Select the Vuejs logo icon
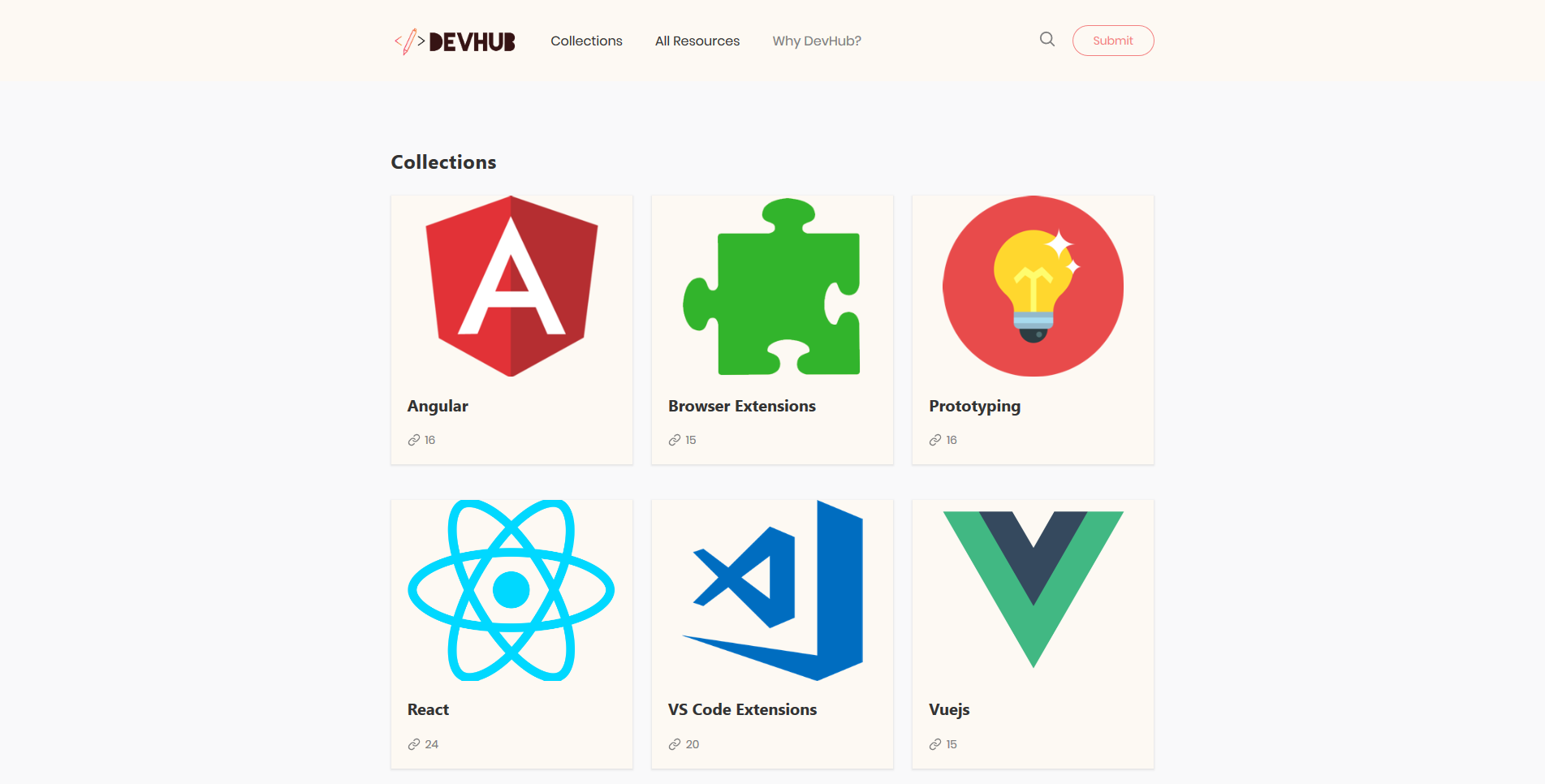The height and width of the screenshot is (784, 1545). (1032, 590)
